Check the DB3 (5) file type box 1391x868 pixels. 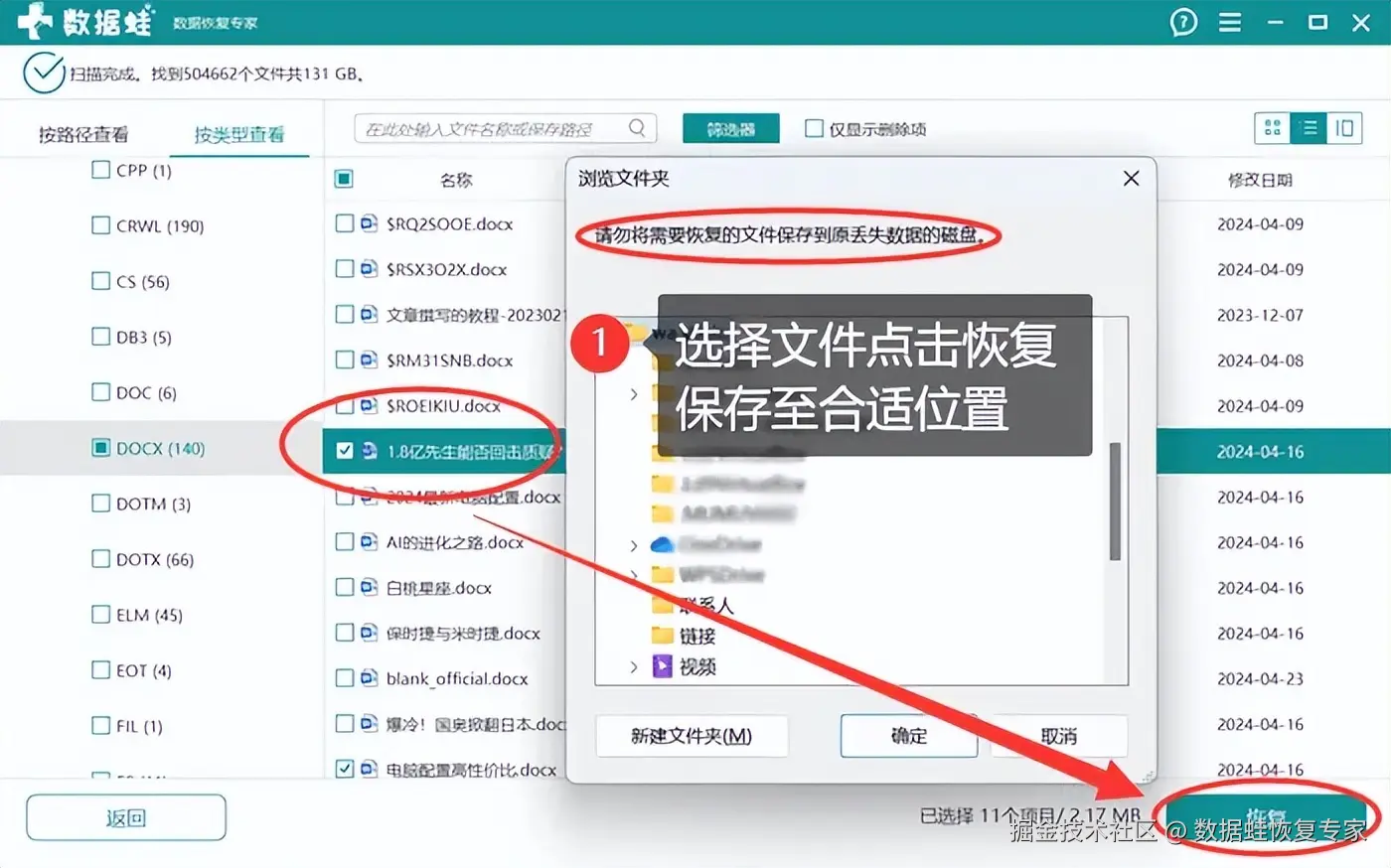pos(100,337)
